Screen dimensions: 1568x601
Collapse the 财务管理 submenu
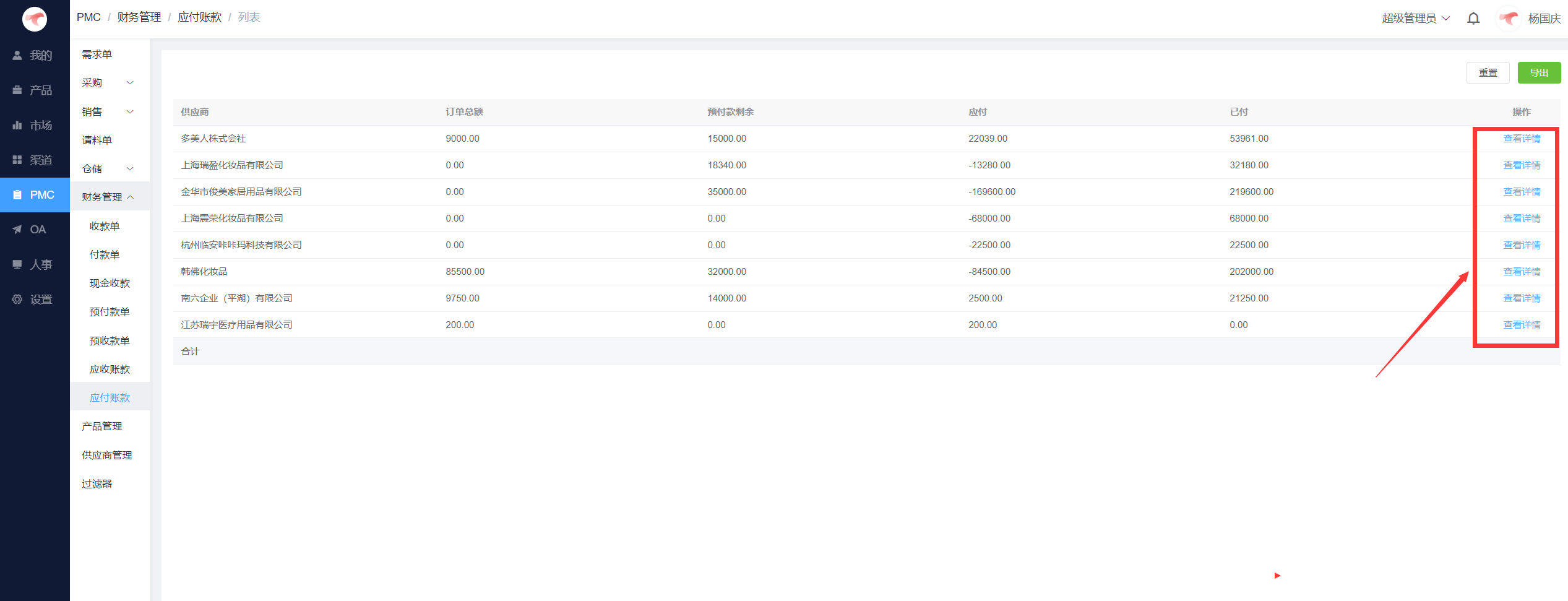110,197
